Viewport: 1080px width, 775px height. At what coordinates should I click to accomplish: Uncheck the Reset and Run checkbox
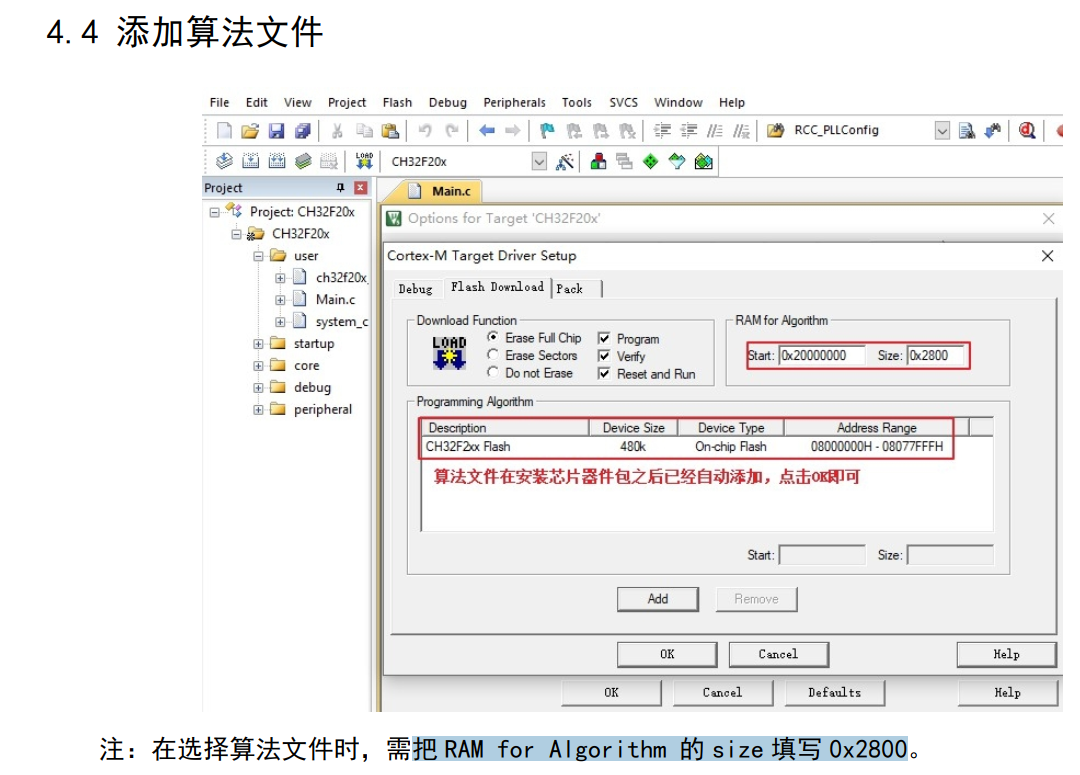(604, 374)
